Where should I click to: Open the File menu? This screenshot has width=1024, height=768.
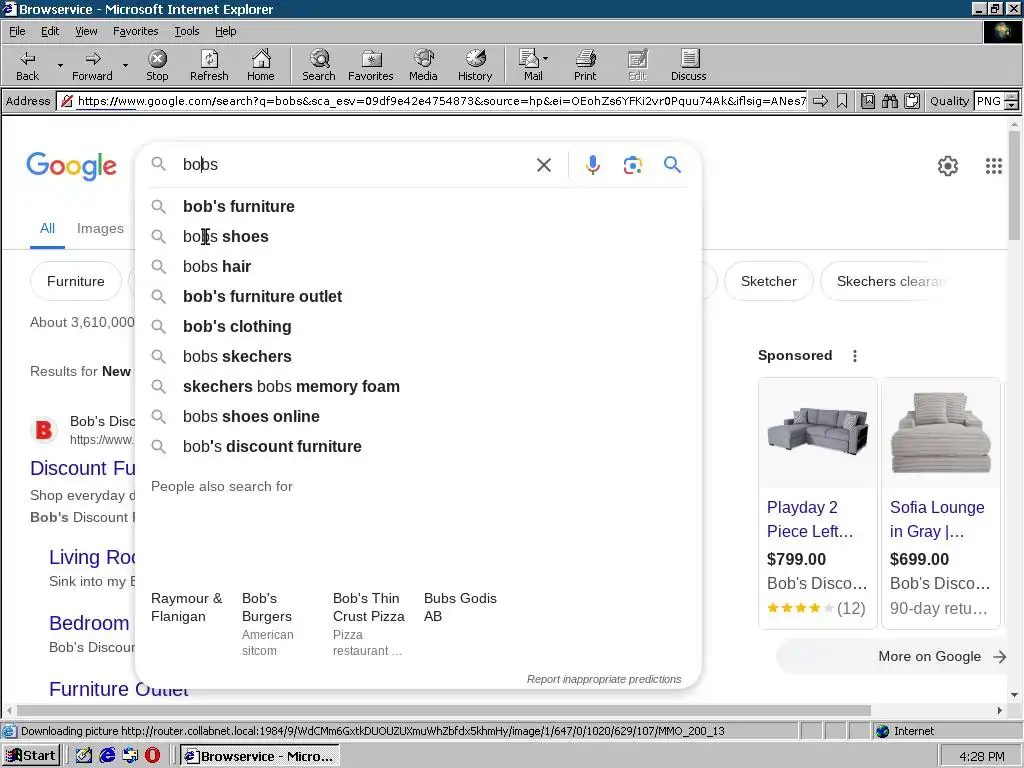coord(17,31)
